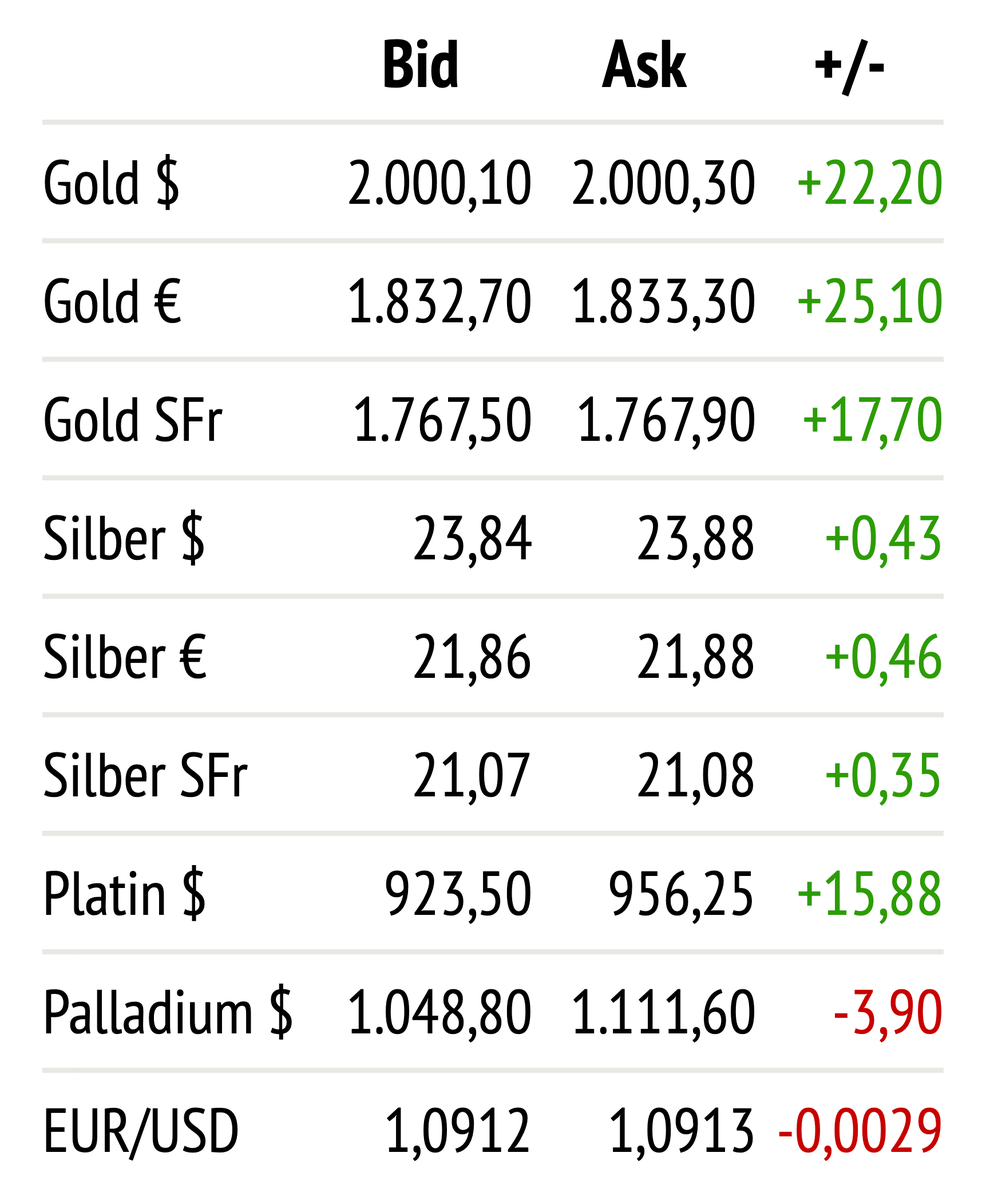Click the red -3,90 Palladium change

(x=887, y=1013)
